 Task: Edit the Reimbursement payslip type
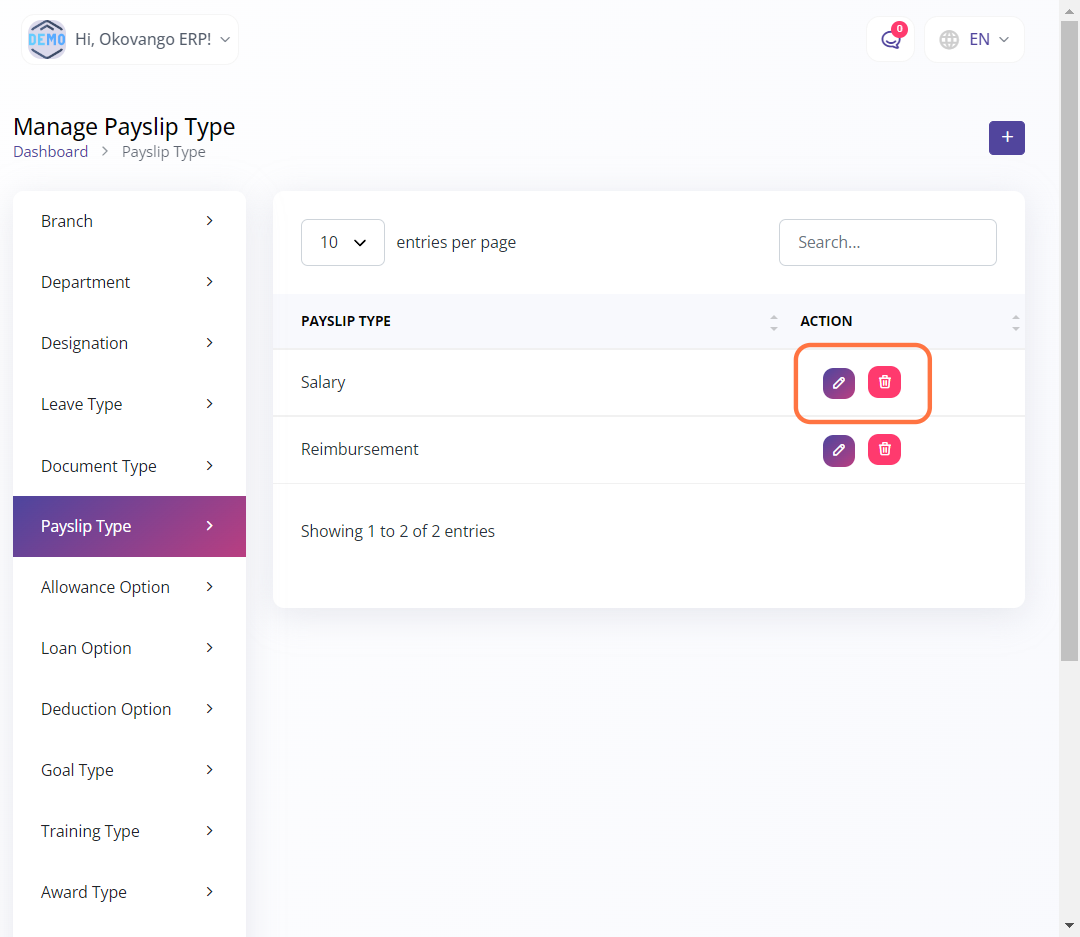click(839, 450)
